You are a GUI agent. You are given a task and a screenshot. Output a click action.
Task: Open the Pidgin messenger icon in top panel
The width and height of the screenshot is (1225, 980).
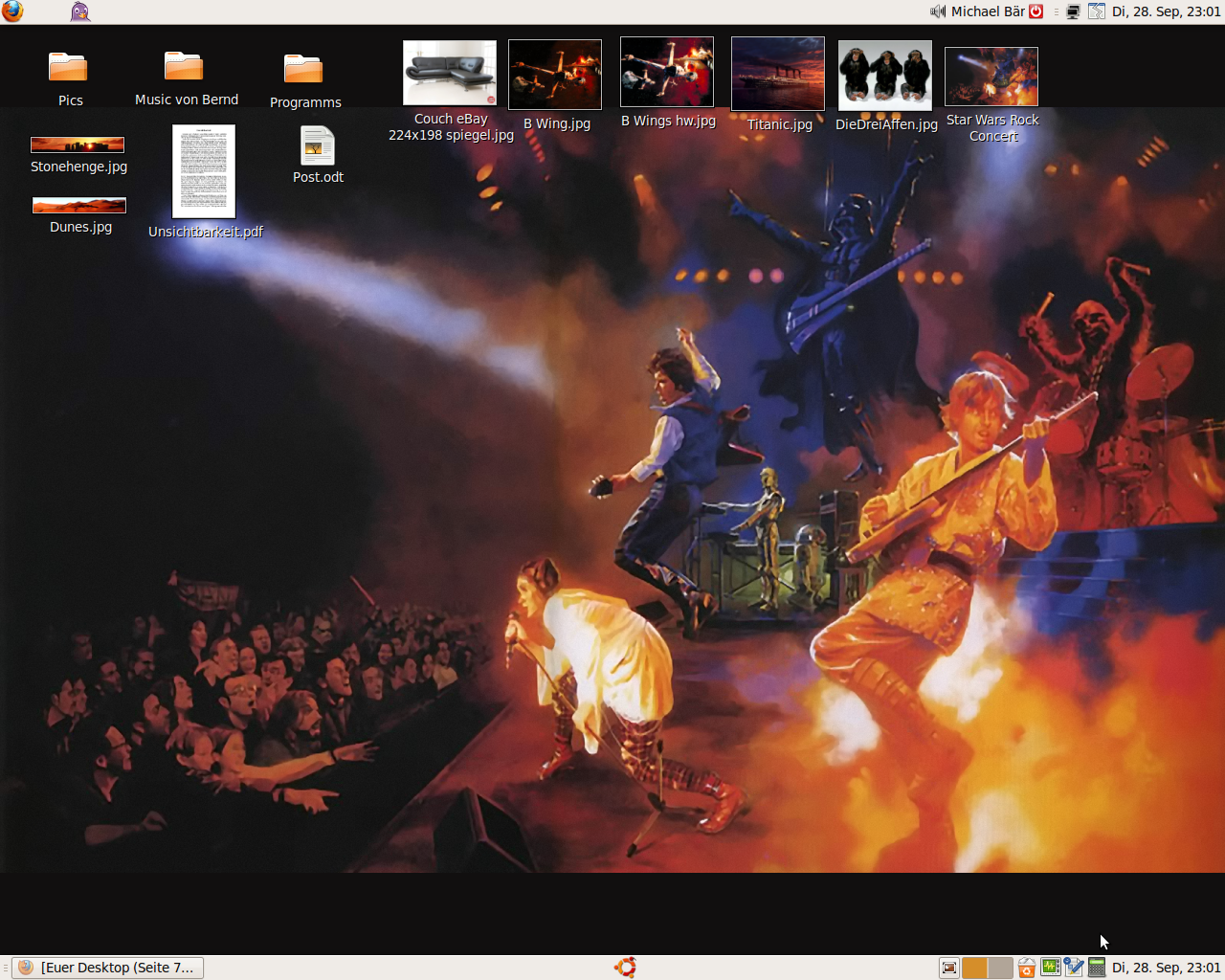pos(80,11)
